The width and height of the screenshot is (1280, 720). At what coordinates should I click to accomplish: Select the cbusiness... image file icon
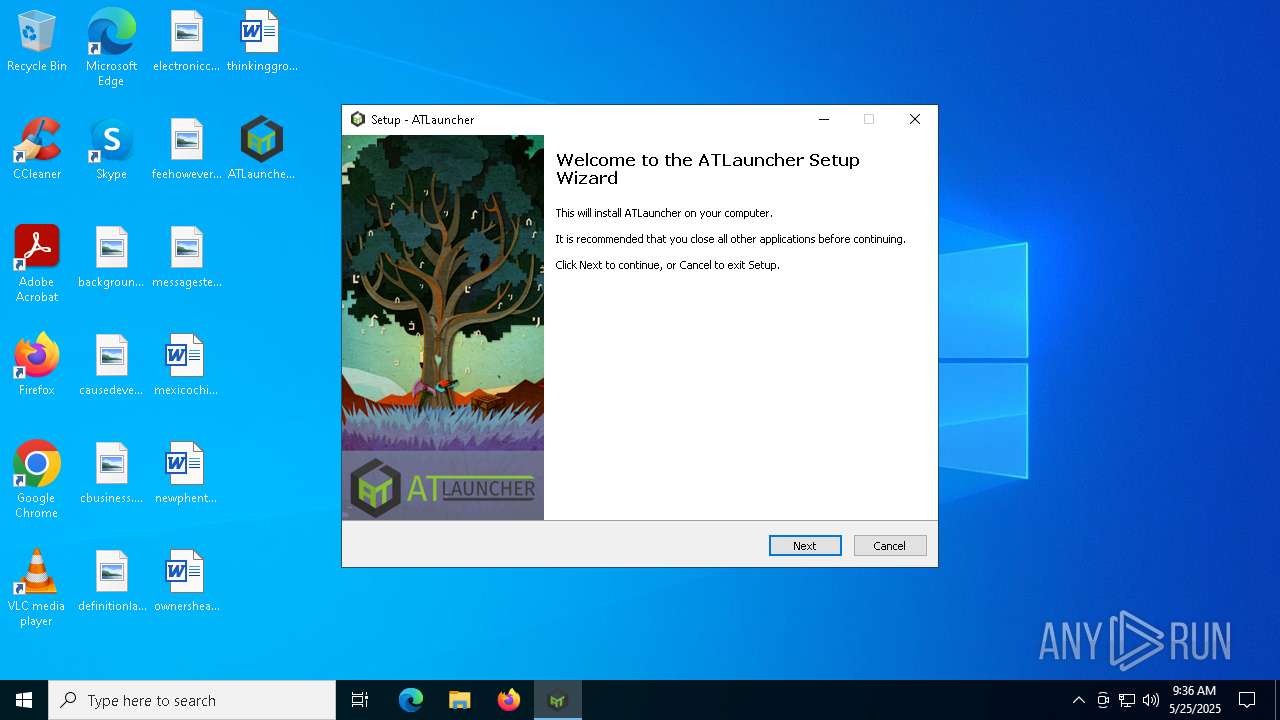(111, 474)
